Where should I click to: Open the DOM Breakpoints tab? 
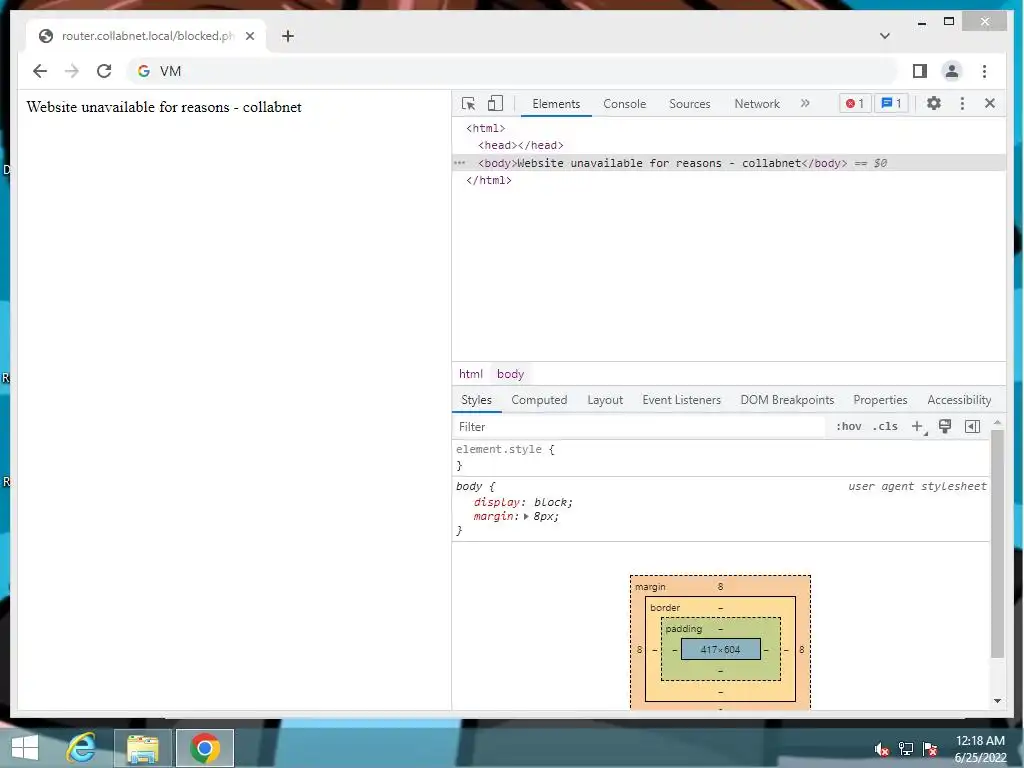tap(787, 400)
